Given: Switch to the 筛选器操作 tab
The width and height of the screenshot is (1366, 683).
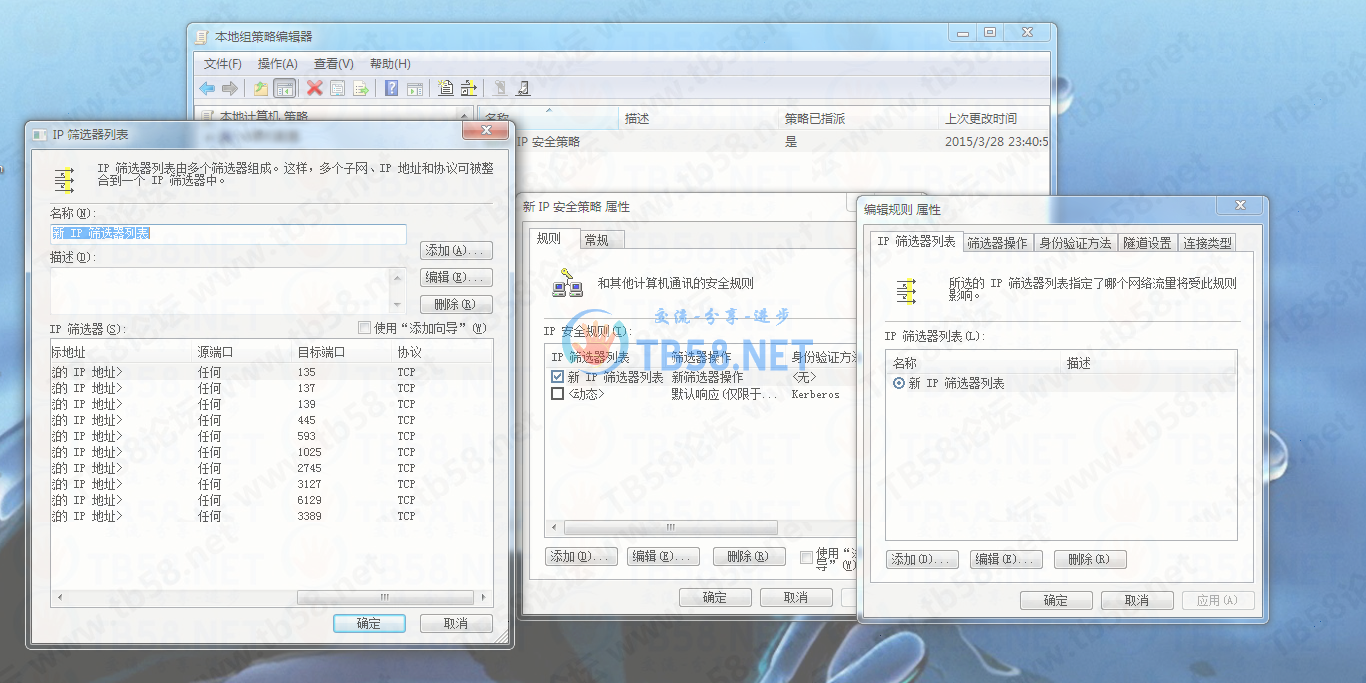Looking at the screenshot, I should (997, 243).
